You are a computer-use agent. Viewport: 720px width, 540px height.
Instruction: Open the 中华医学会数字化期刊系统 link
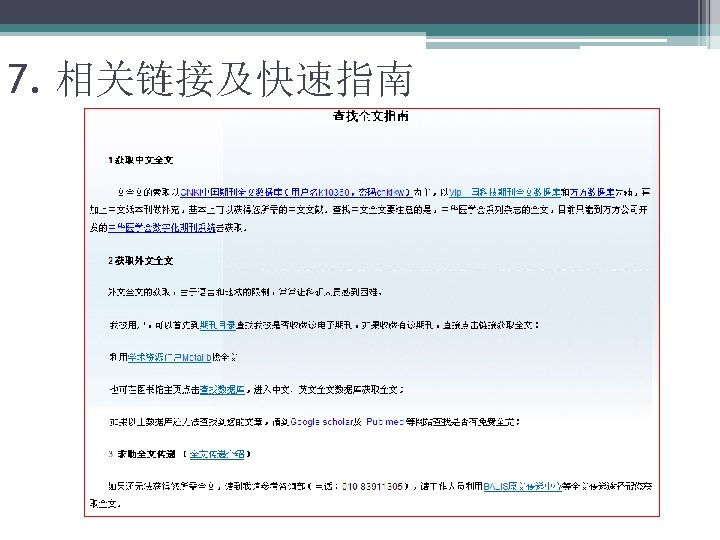tap(162, 227)
